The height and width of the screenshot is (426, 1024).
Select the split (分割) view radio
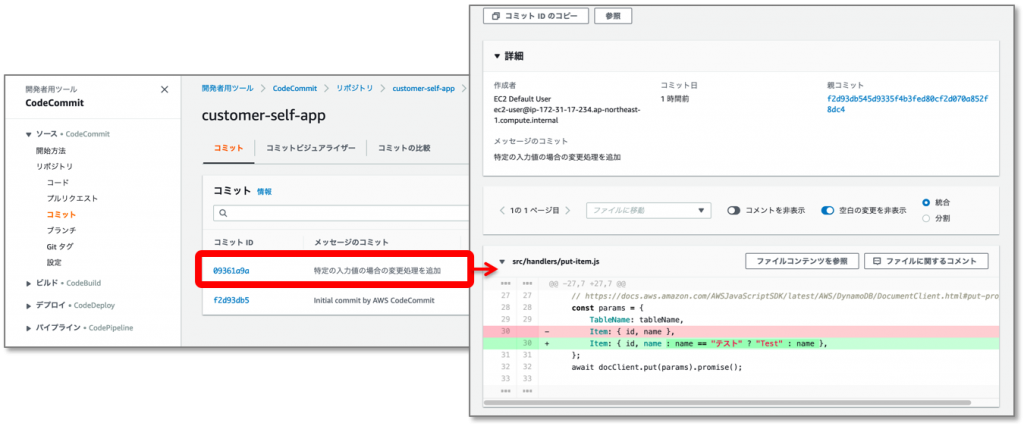[x=926, y=218]
